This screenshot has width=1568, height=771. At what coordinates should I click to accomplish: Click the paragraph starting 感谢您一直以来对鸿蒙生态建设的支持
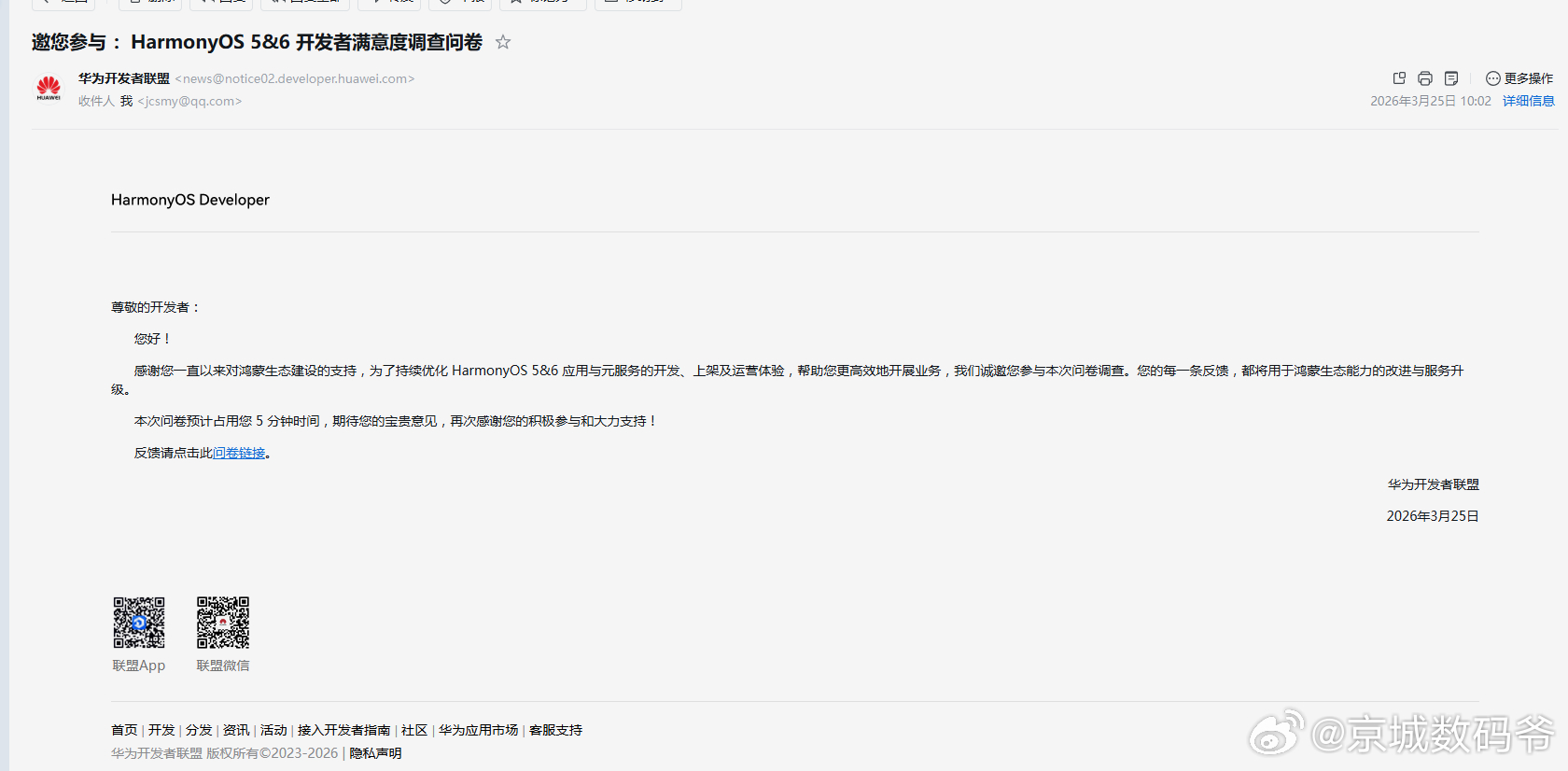pos(788,380)
